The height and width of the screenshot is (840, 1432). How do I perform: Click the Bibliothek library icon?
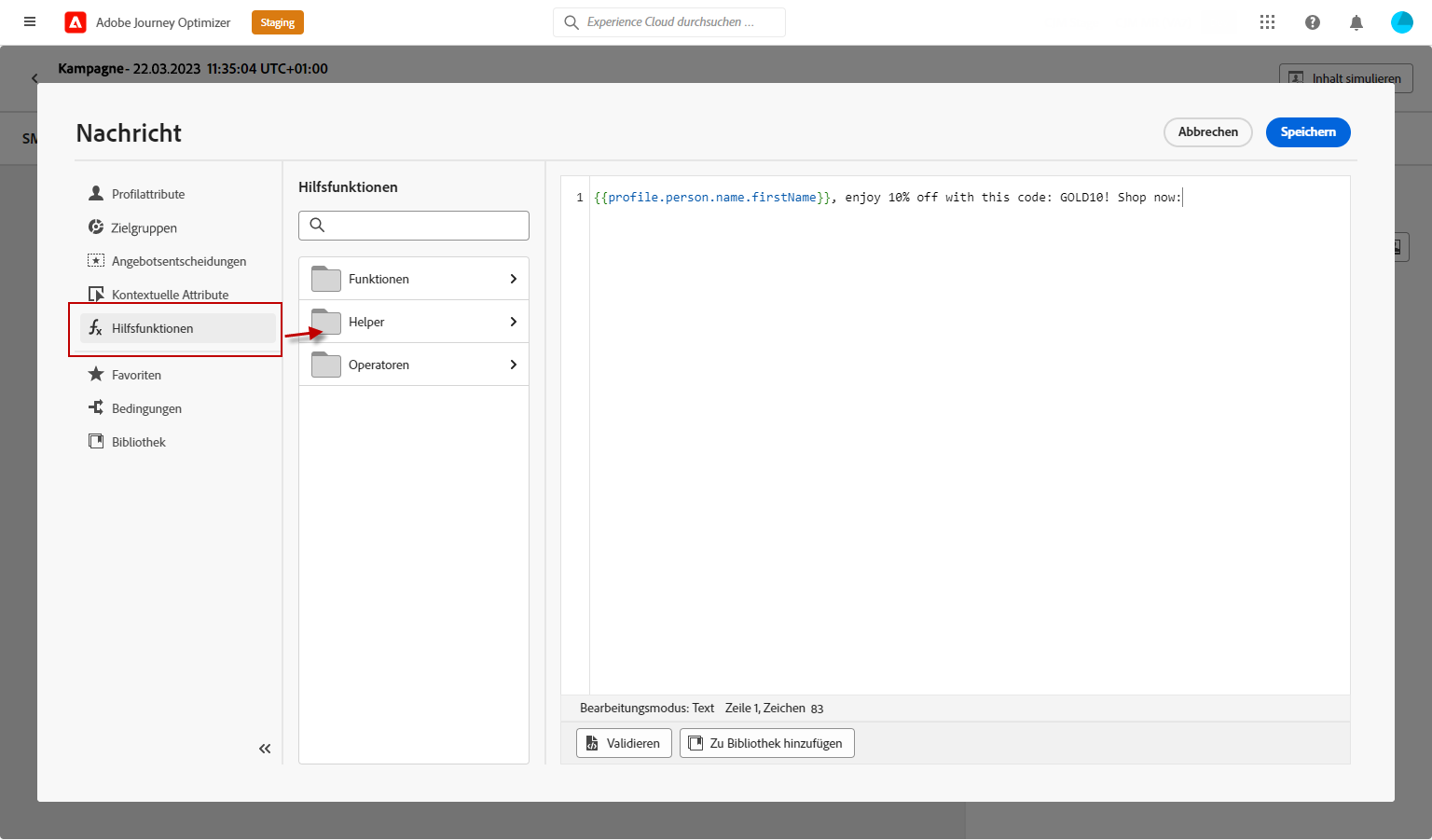[96, 442]
